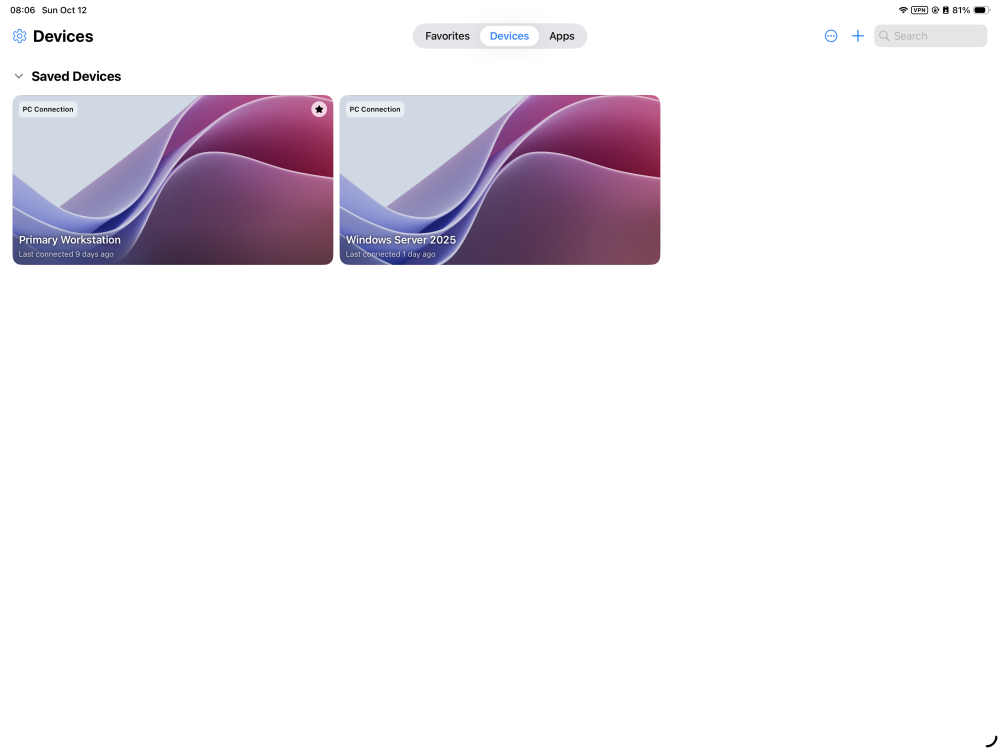Click inside the Search field
The image size is (1000, 750).
tap(930, 35)
